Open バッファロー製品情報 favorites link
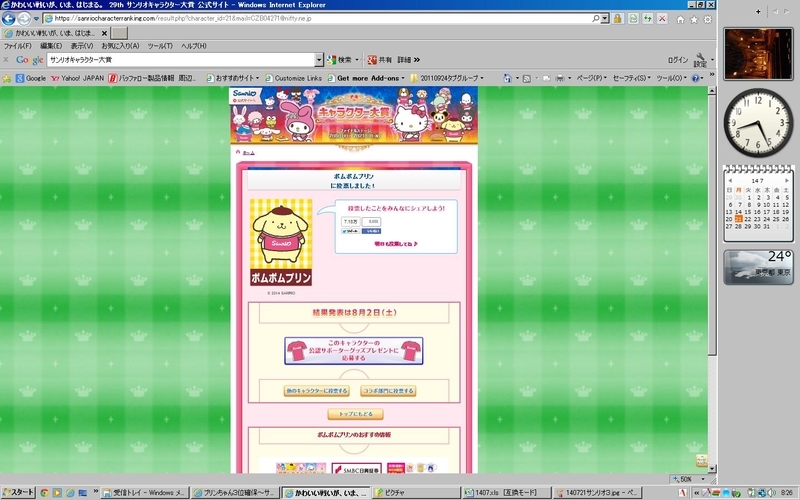This screenshot has height=500, width=800. pos(152,78)
